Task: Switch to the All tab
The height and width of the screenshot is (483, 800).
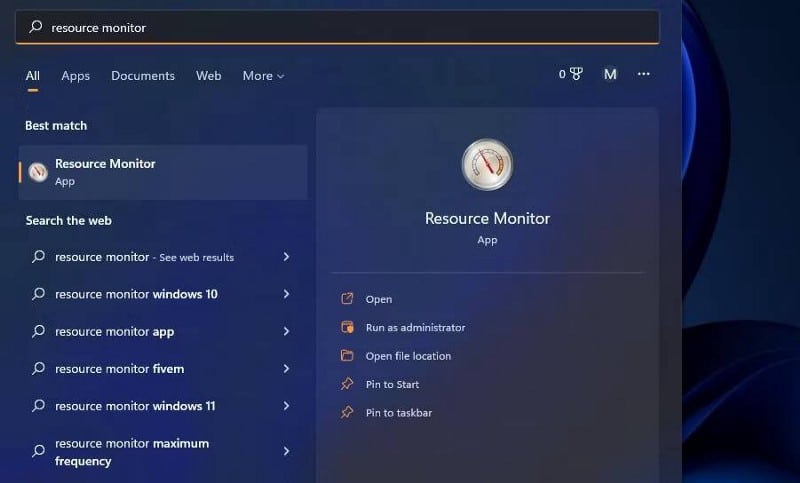Action: [x=33, y=75]
